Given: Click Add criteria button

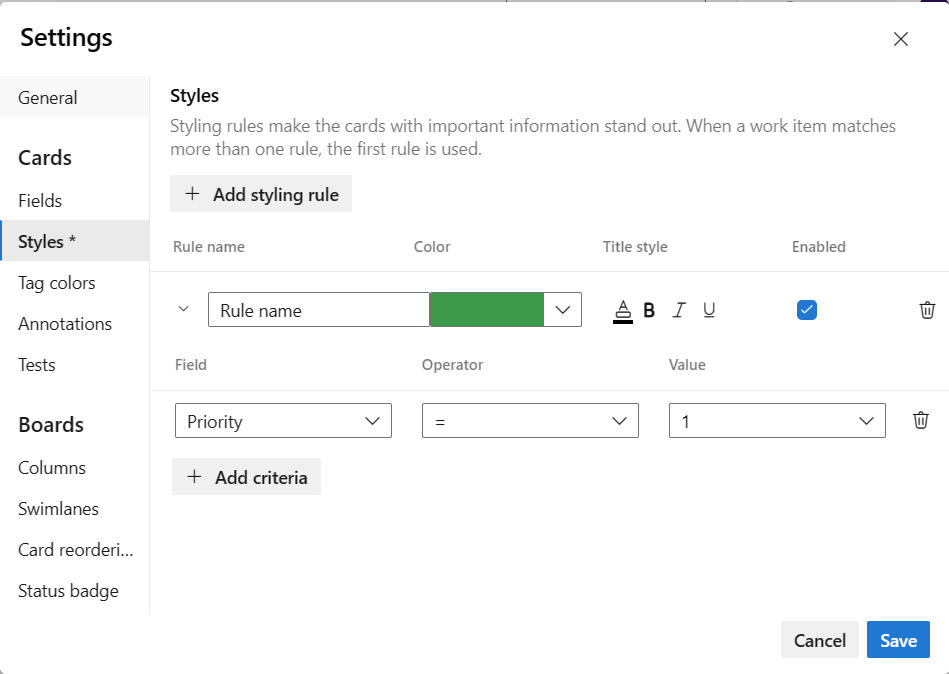Looking at the screenshot, I should tap(246, 477).
